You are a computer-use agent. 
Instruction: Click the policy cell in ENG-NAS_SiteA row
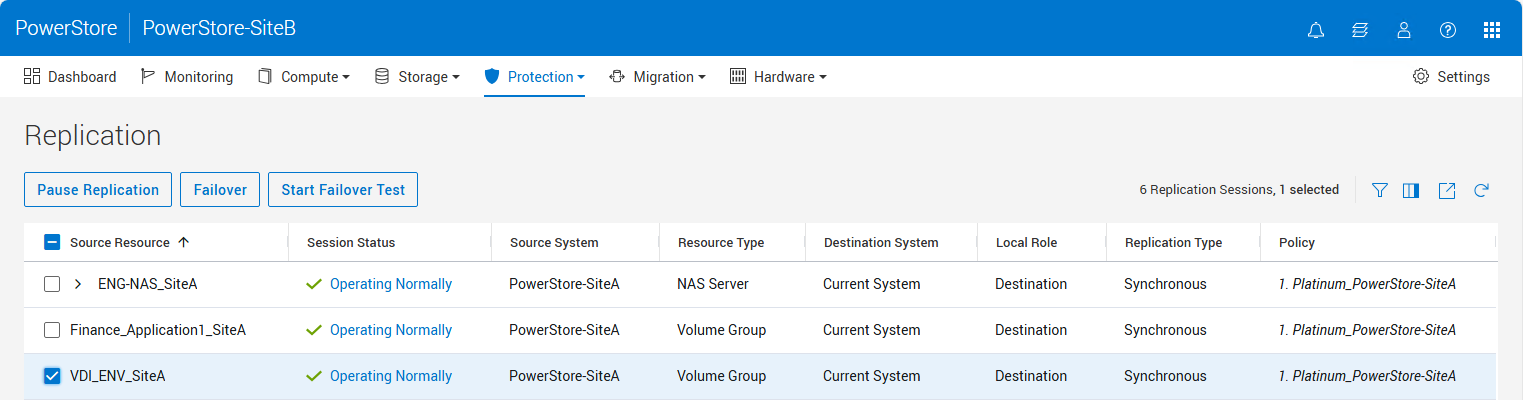tap(1367, 284)
